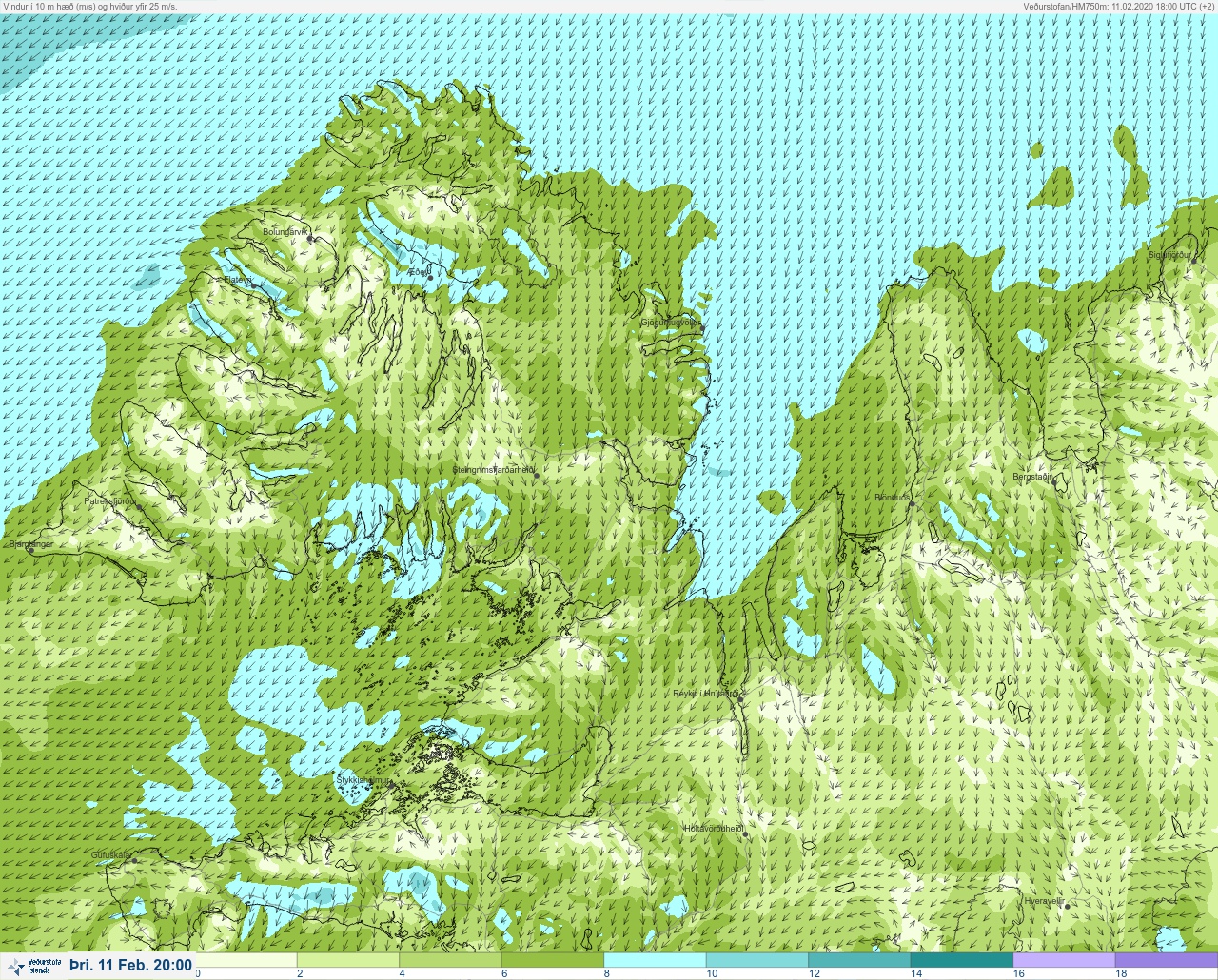The image size is (1218, 980).
Task: Click the Hveravellir station label
Action: coord(1044,900)
